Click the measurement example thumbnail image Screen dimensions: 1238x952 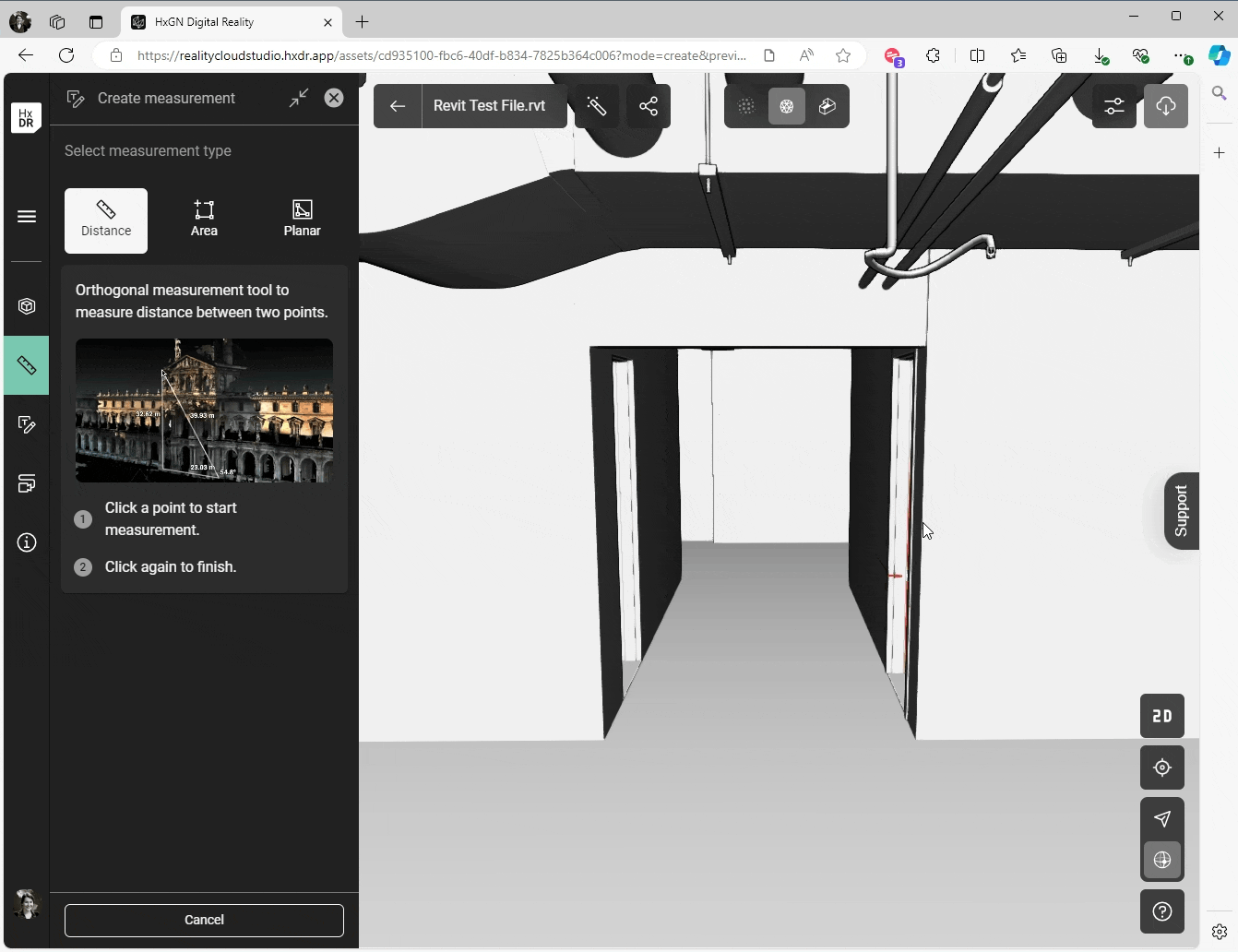(x=204, y=411)
